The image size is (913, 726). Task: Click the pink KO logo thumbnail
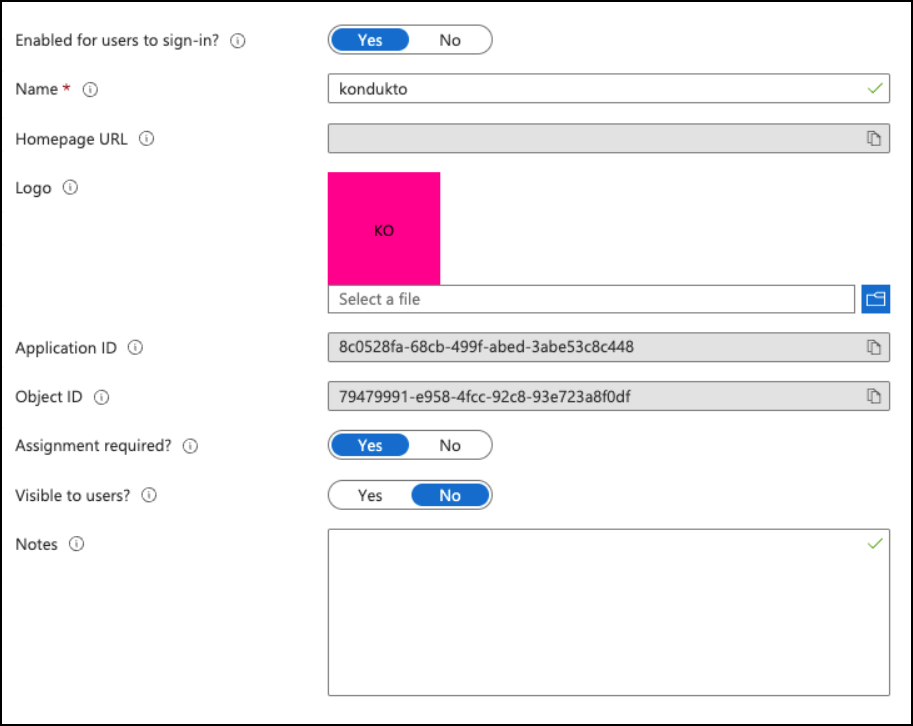tap(384, 229)
